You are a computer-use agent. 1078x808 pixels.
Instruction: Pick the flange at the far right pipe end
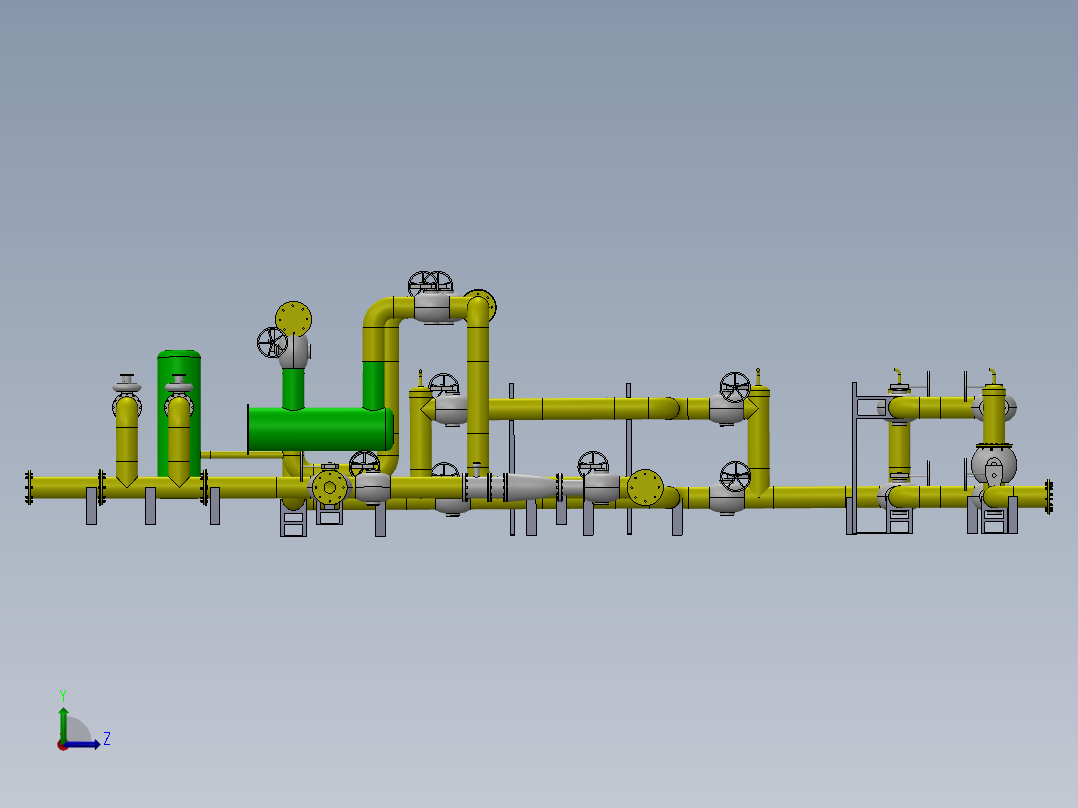[1048, 496]
